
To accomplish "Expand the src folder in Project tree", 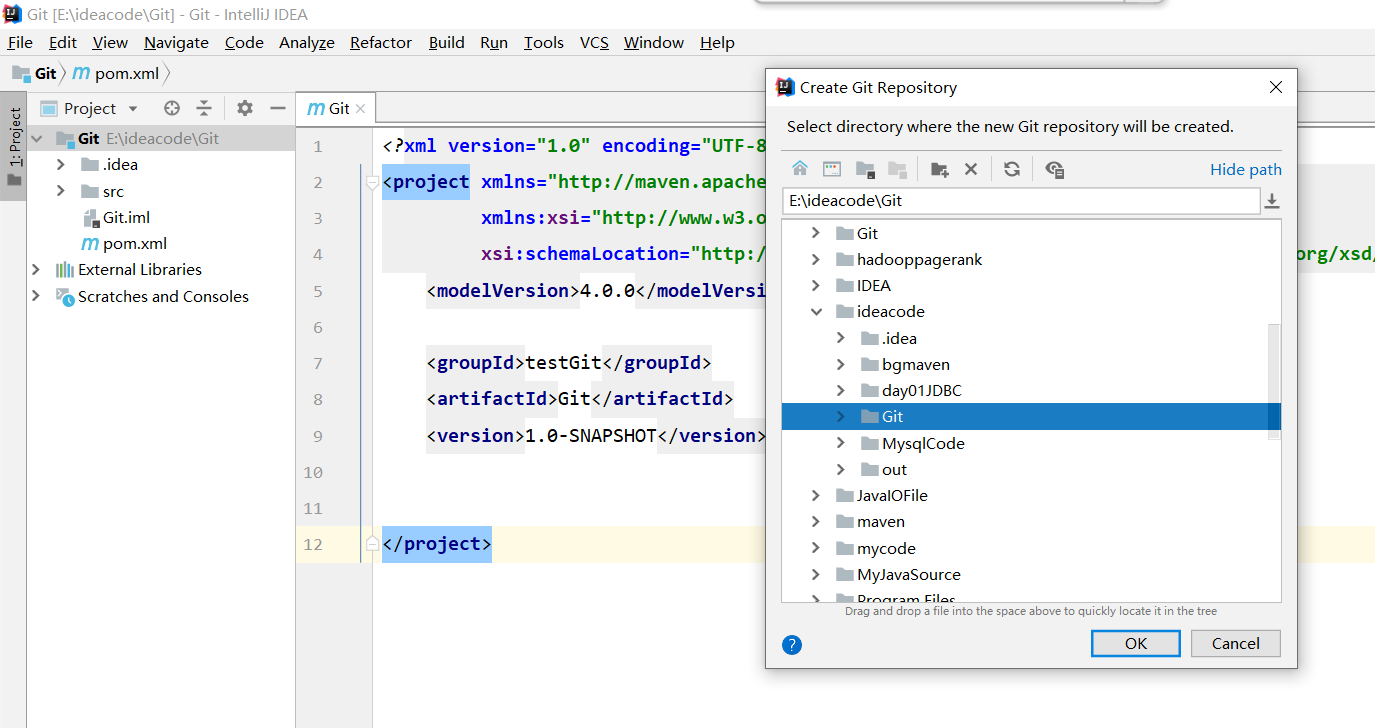I will click(61, 191).
